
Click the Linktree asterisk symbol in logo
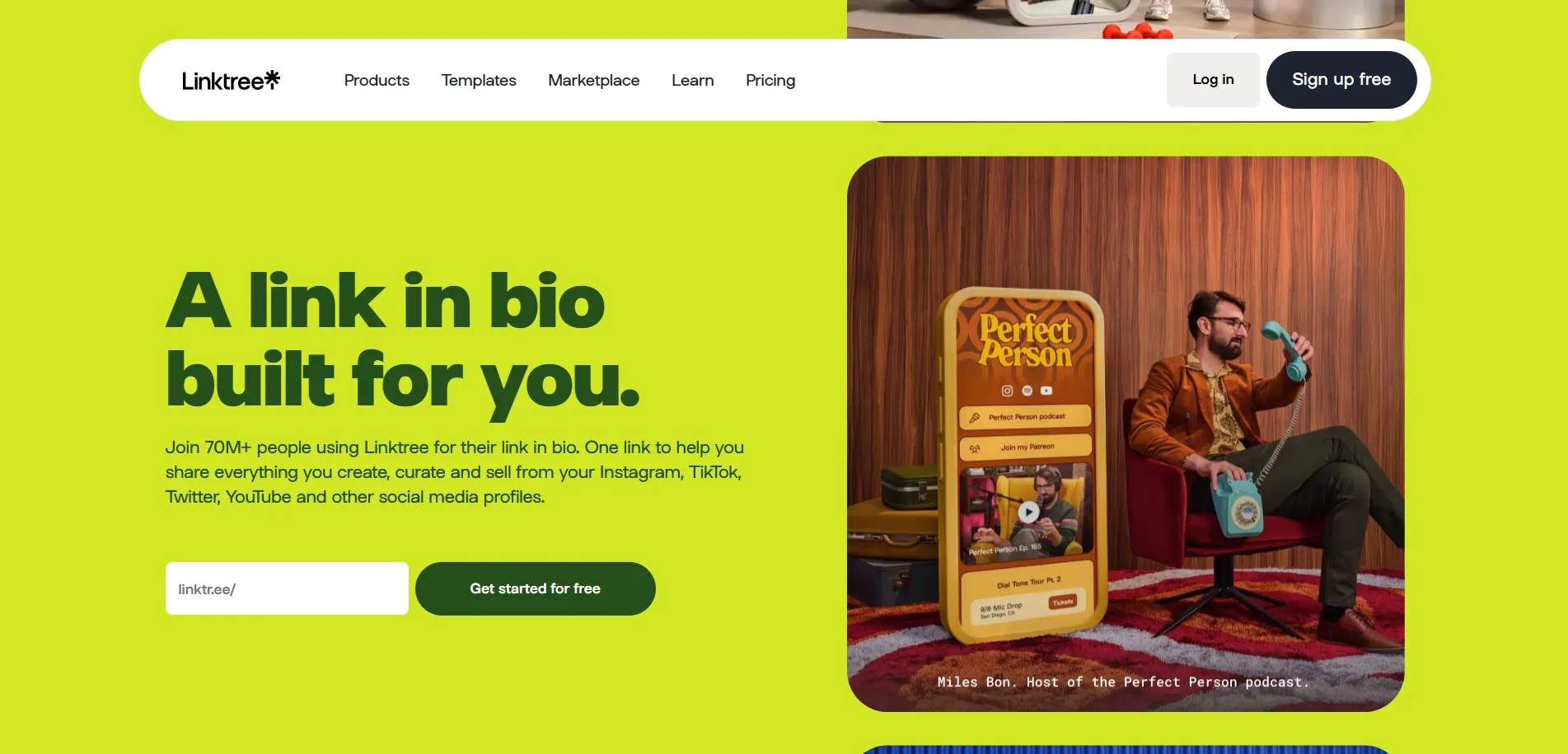coord(272,78)
